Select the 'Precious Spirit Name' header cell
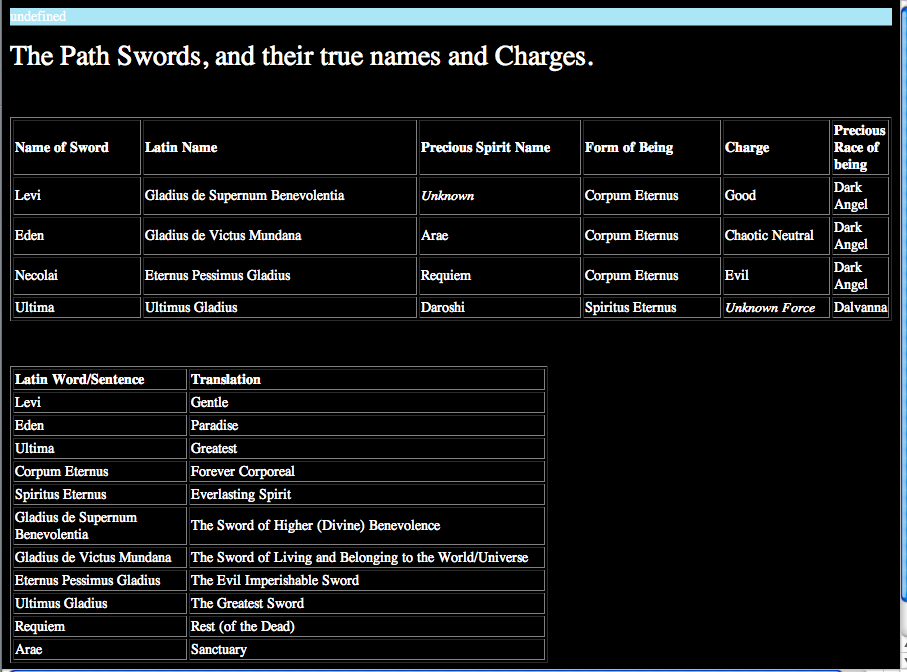Screen dimensions: 907x672 pos(483,147)
